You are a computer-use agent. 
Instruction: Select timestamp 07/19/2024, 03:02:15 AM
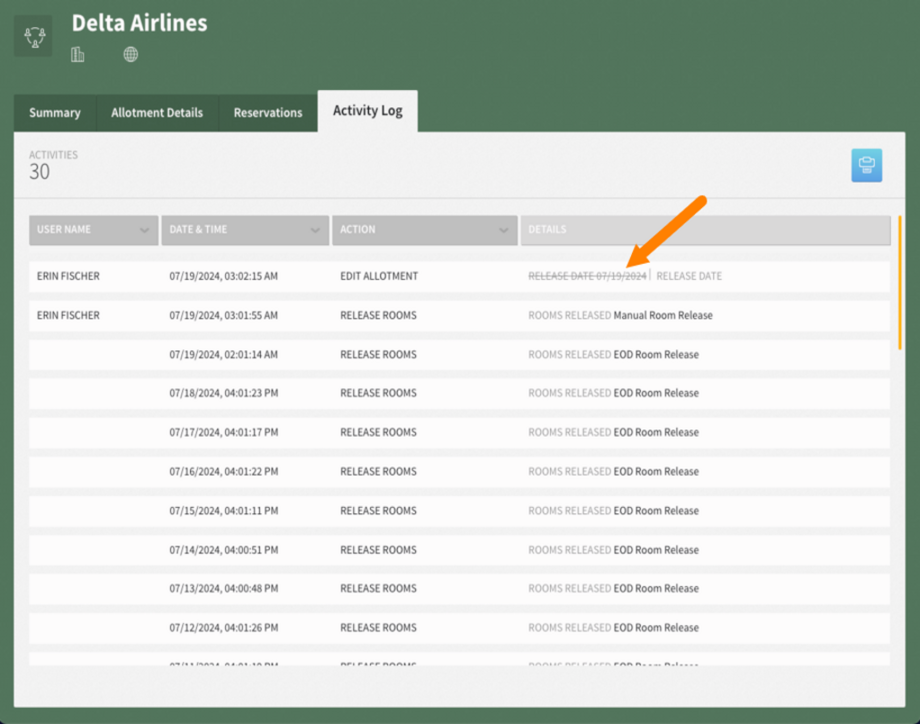point(224,276)
